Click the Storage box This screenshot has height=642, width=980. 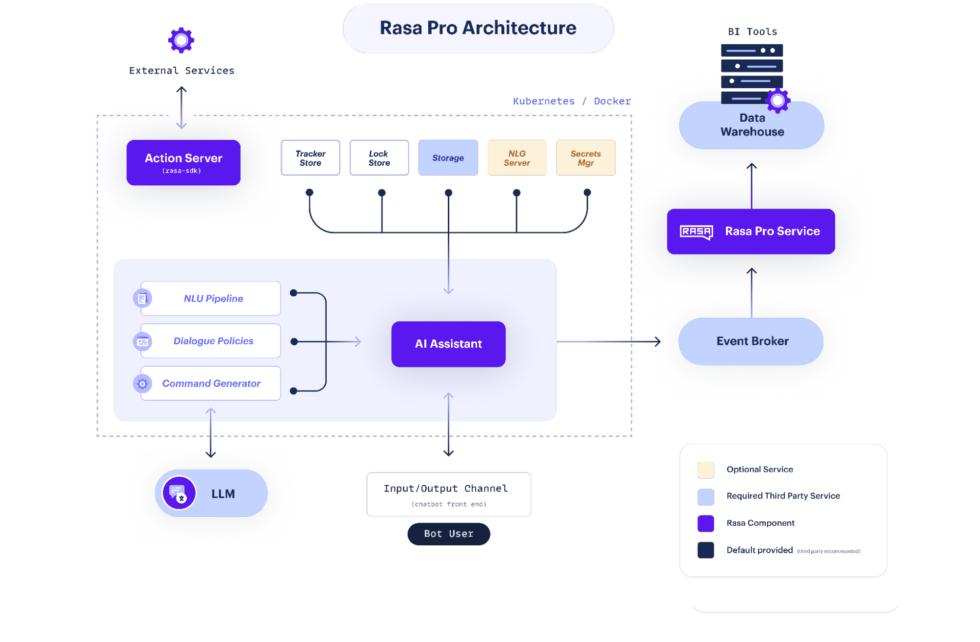pyautogui.click(x=448, y=158)
